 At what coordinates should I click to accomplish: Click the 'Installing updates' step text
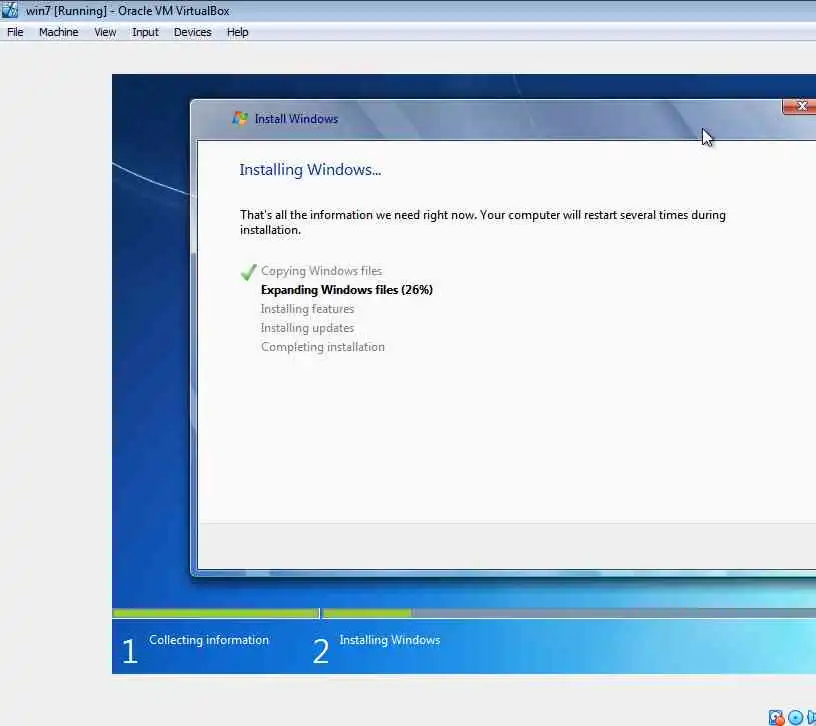307,328
